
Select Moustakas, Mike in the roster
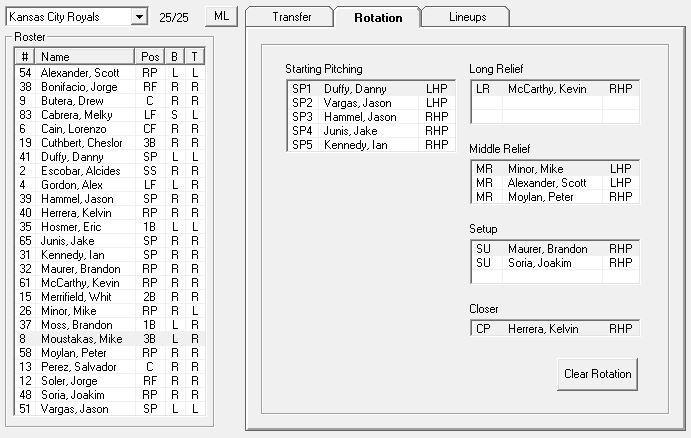(110, 339)
